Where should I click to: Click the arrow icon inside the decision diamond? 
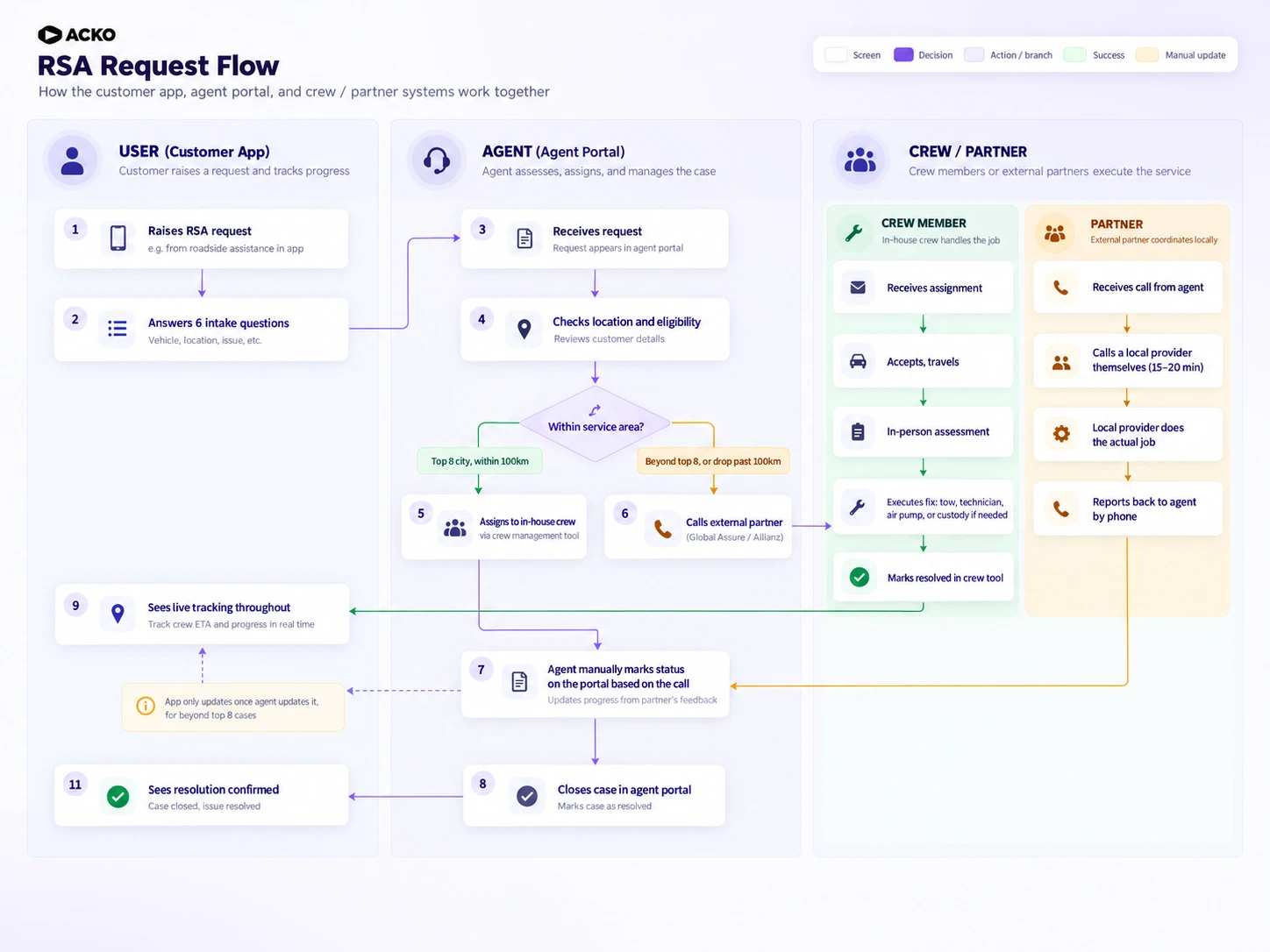[x=595, y=409]
